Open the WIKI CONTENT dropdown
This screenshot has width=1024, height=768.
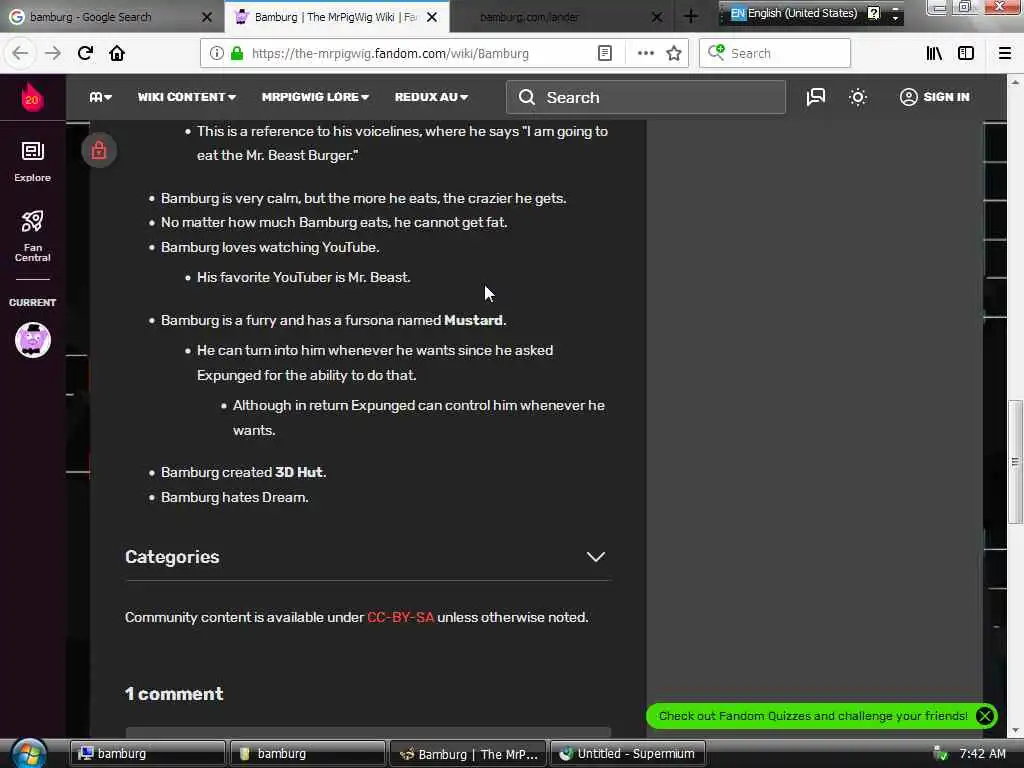[187, 97]
